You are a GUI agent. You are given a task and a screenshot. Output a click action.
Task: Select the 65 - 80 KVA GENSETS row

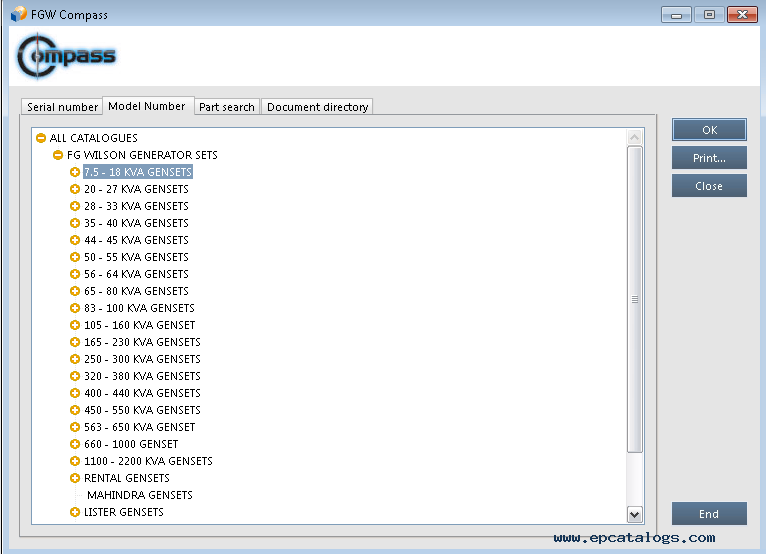click(136, 291)
